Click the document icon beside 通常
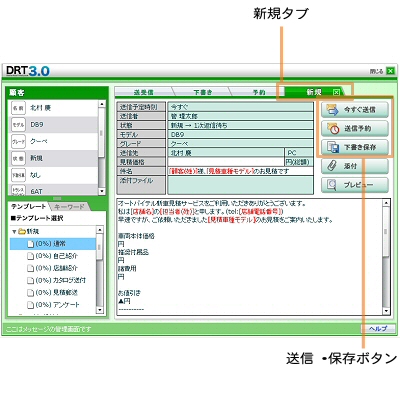Image resolution: width=400 pixels, height=400 pixels. pos(31,244)
